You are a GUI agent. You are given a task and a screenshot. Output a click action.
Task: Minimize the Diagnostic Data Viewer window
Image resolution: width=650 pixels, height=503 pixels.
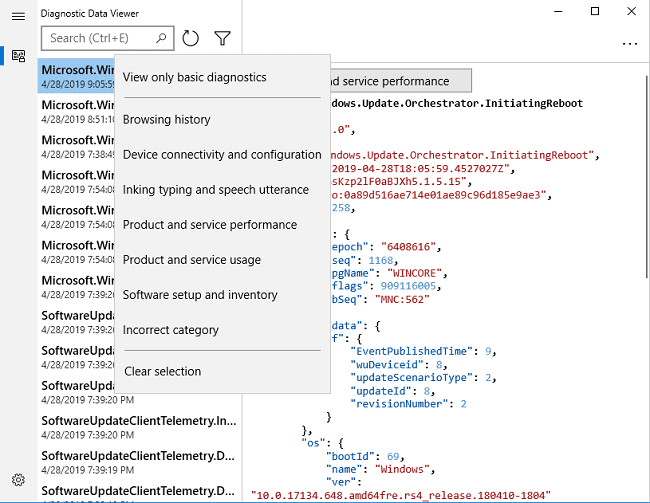(x=558, y=12)
